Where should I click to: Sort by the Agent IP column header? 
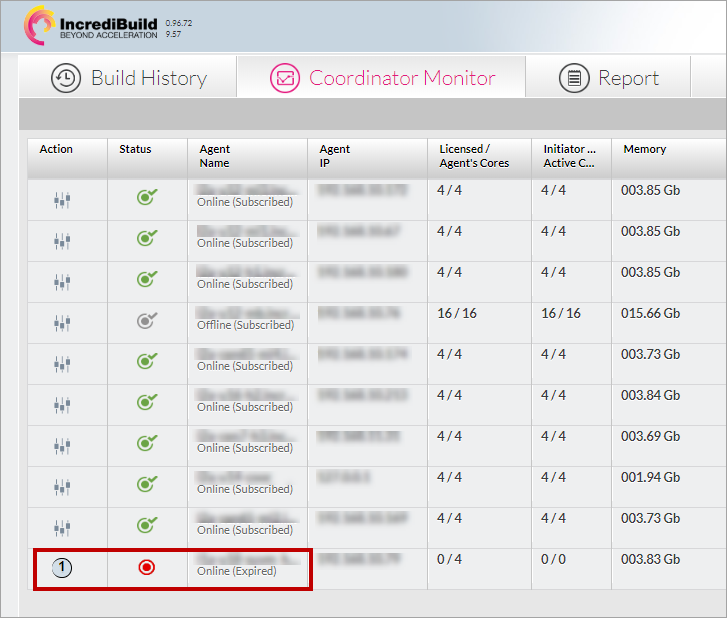(367, 159)
